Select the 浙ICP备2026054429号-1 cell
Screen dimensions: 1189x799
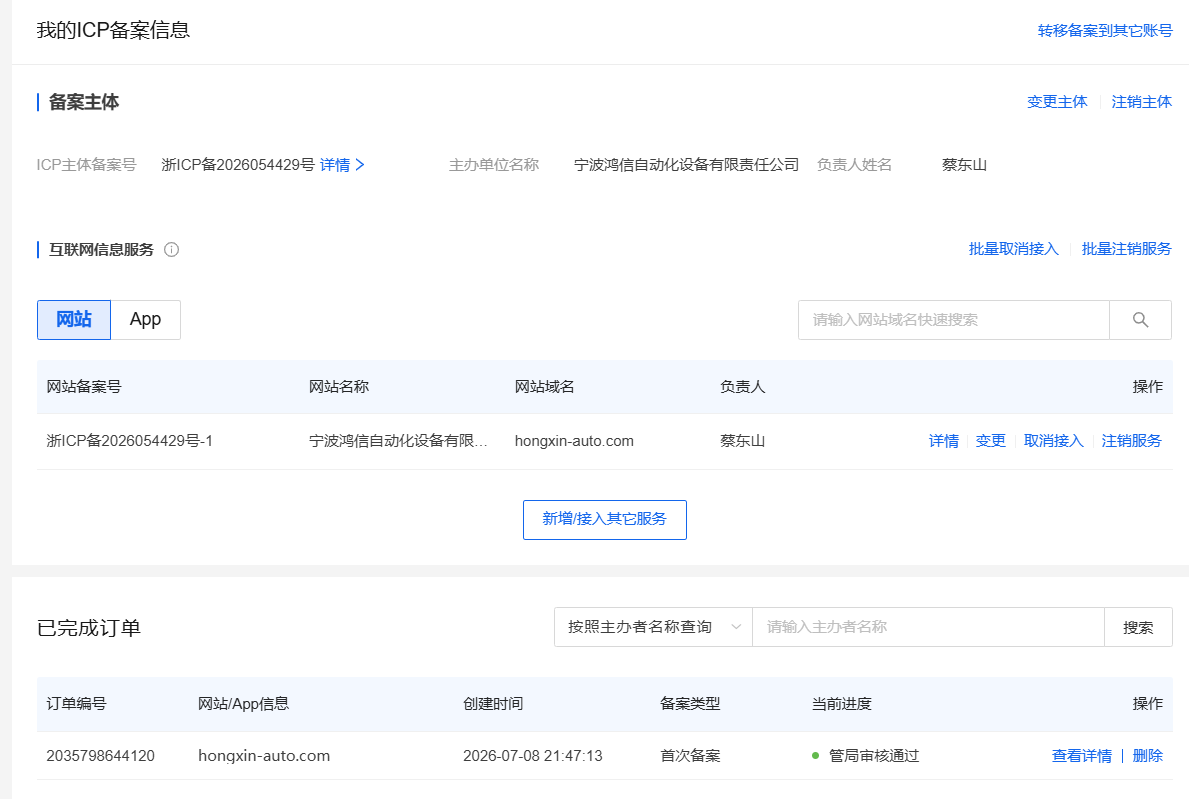coord(130,441)
